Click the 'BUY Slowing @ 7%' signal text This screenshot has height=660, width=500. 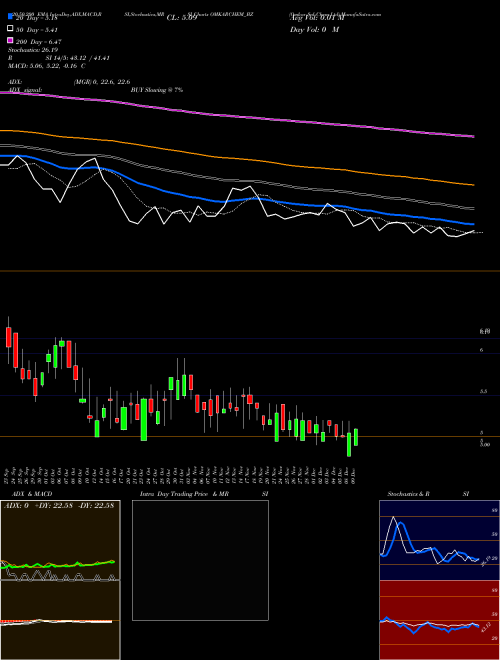coord(157,90)
